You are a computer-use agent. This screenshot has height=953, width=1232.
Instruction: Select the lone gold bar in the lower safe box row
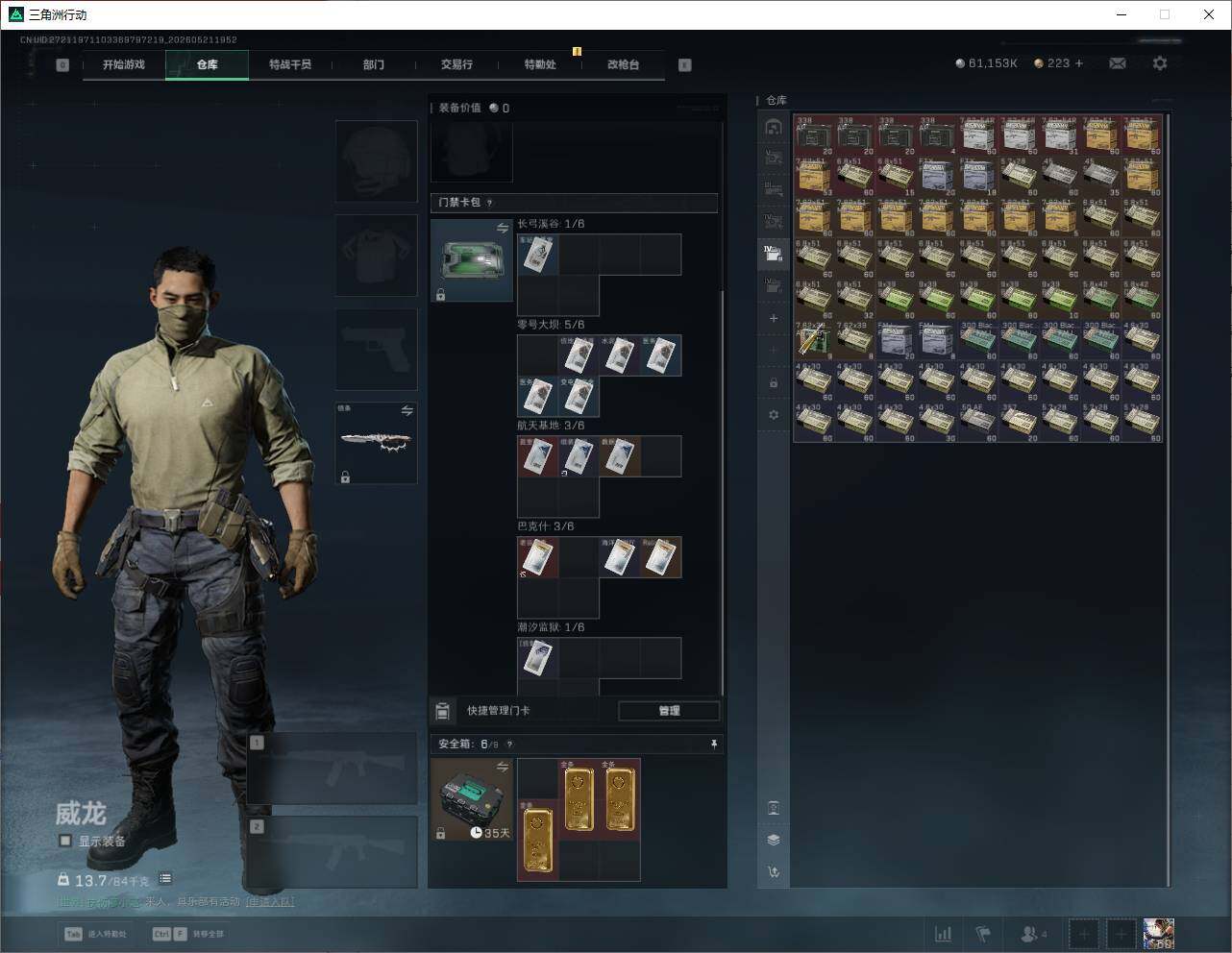point(538,840)
